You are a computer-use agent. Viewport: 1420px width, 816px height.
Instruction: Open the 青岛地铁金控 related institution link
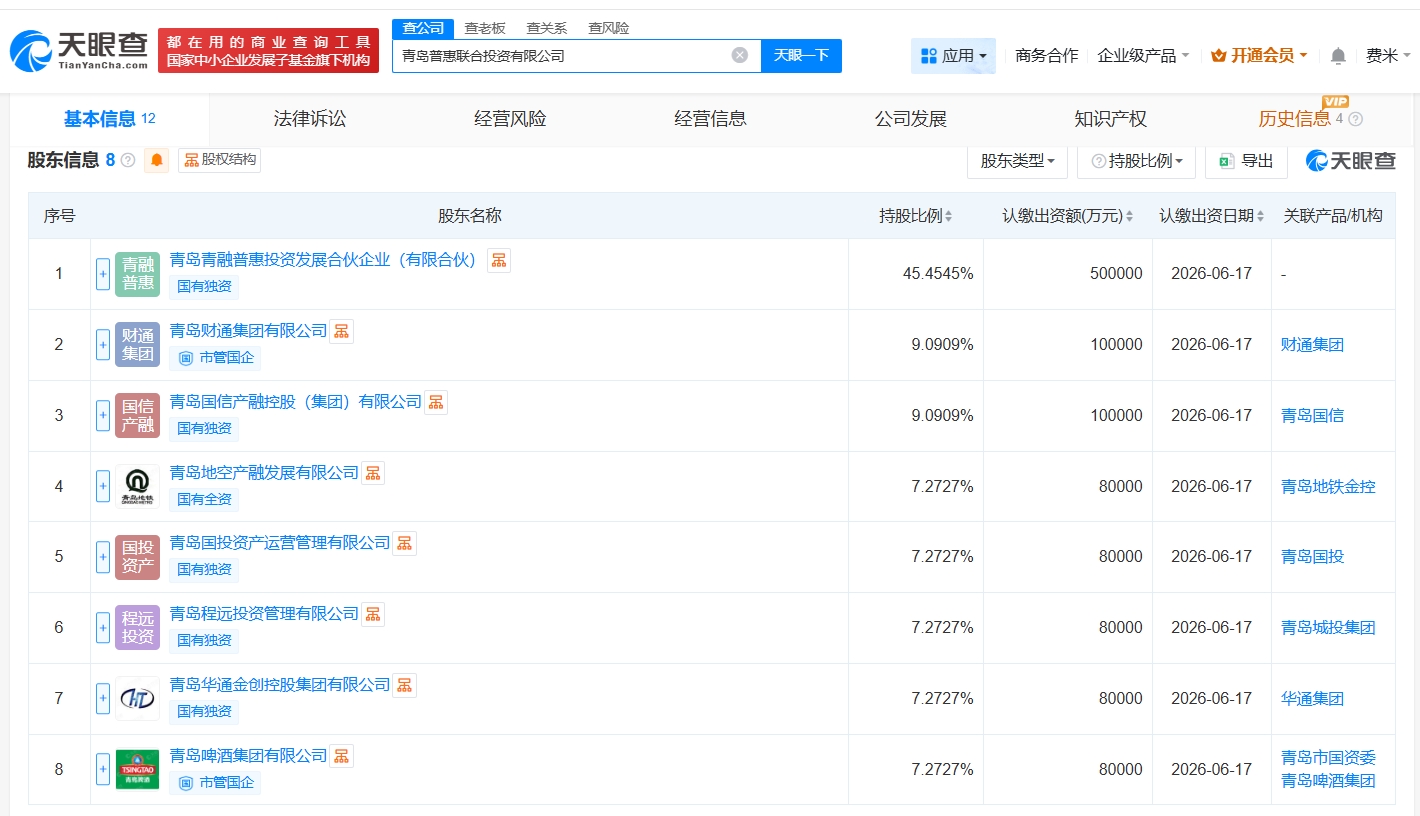point(1328,487)
